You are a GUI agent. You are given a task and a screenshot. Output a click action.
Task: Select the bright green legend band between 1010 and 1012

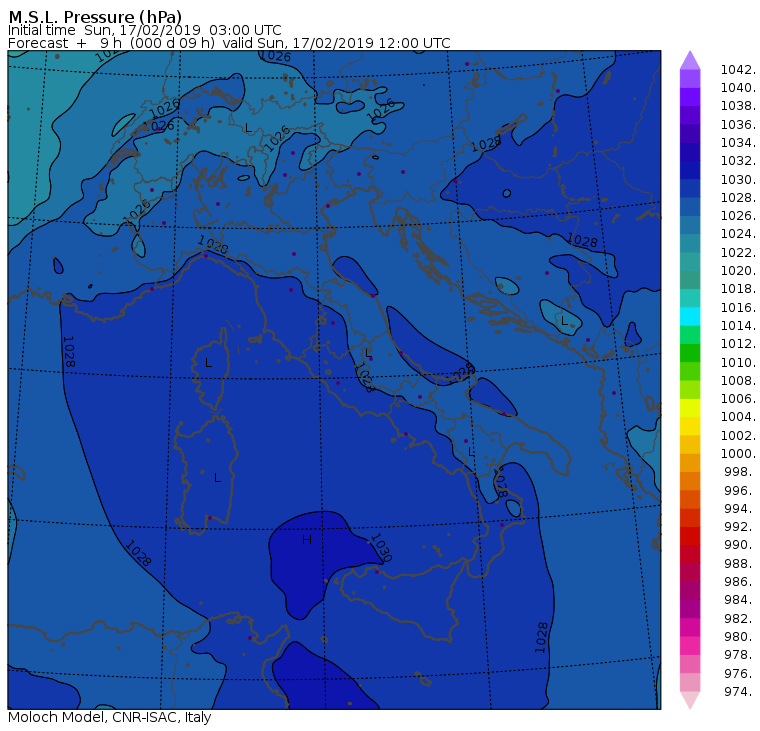[x=690, y=353]
